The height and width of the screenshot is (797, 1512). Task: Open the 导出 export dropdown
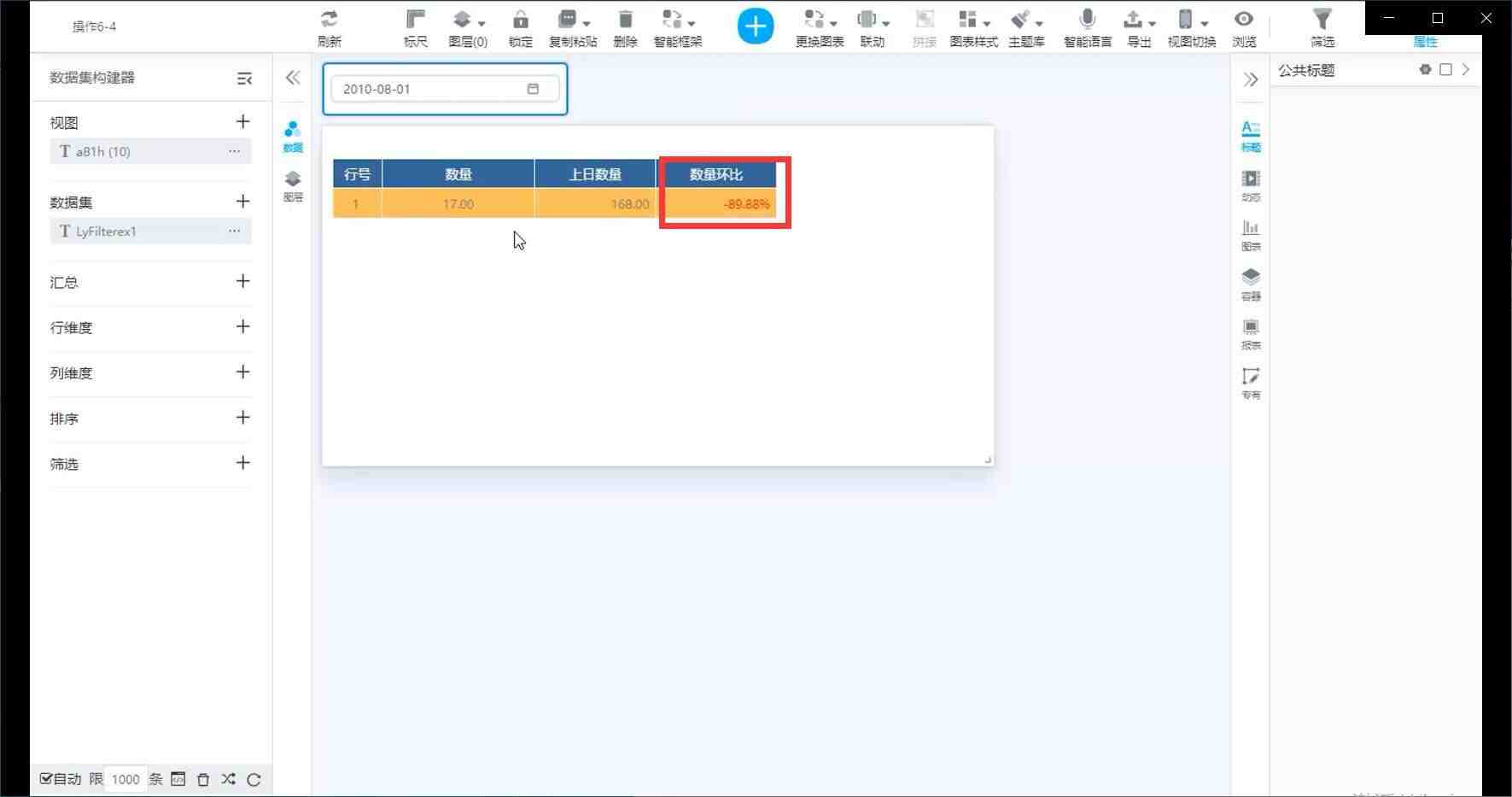coord(1139,27)
